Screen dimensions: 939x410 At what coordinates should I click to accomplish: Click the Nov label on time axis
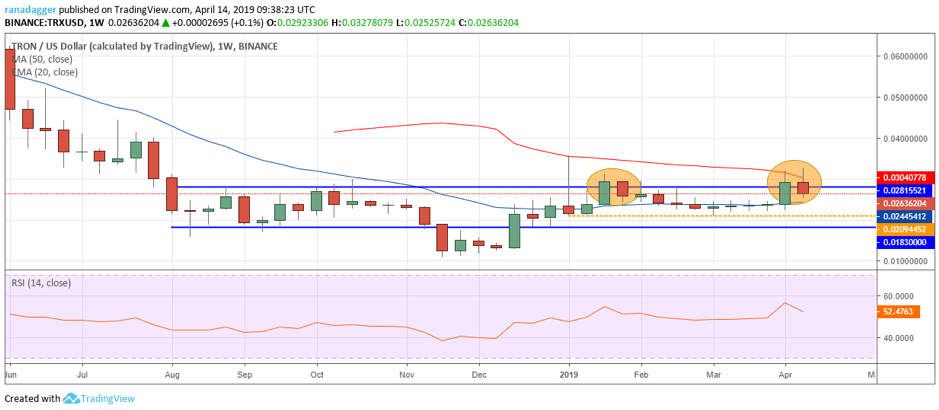[x=407, y=374]
